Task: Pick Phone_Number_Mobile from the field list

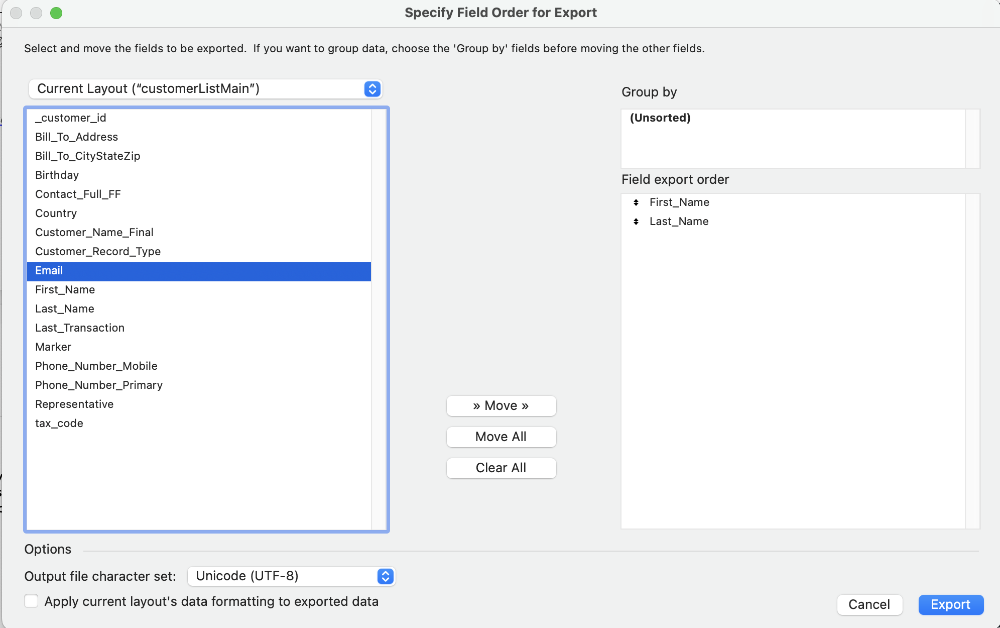Action: 96,366
